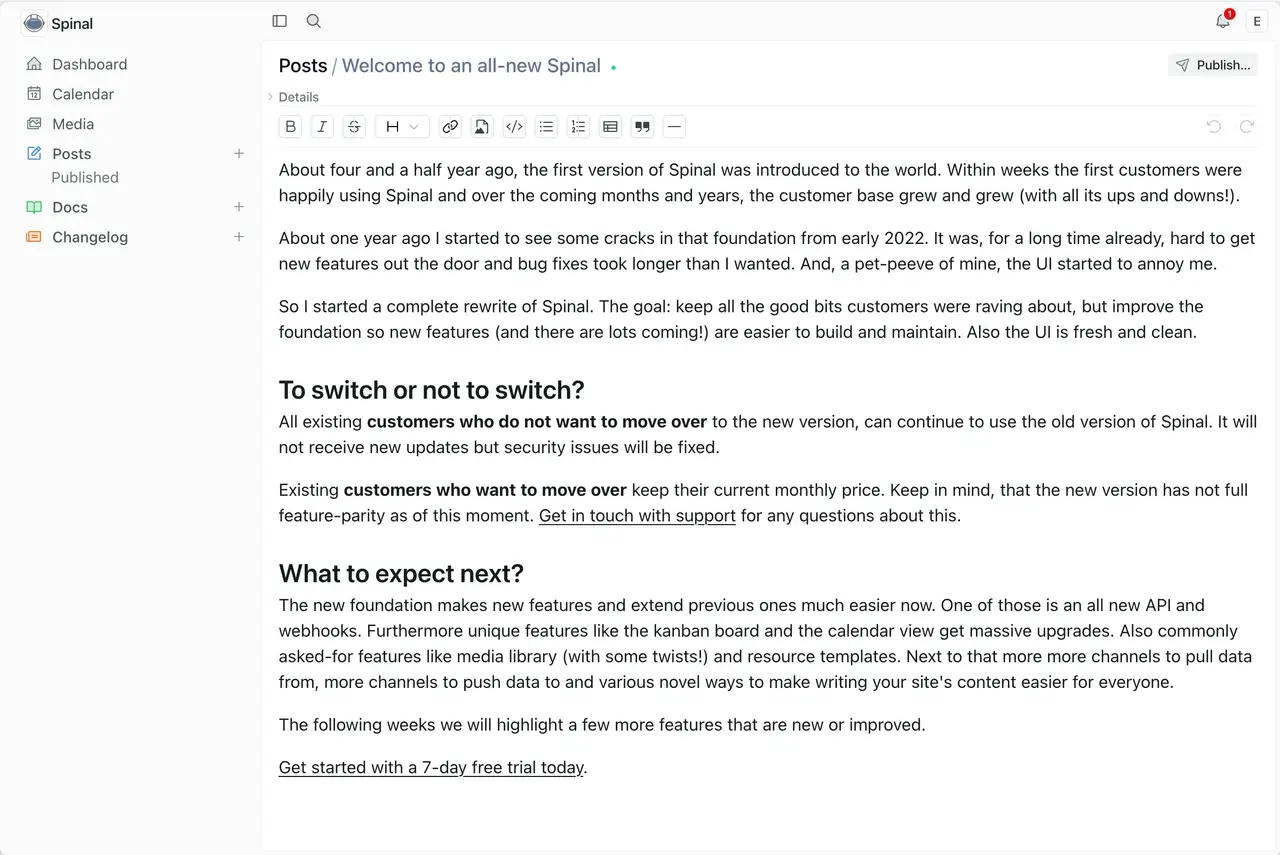The height and width of the screenshot is (855, 1280).
Task: Toggle bulleted list formatting
Action: pyautogui.click(x=546, y=126)
